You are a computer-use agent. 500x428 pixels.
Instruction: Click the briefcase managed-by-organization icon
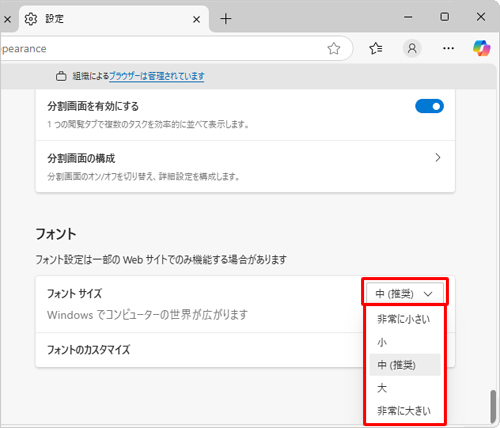point(61,76)
